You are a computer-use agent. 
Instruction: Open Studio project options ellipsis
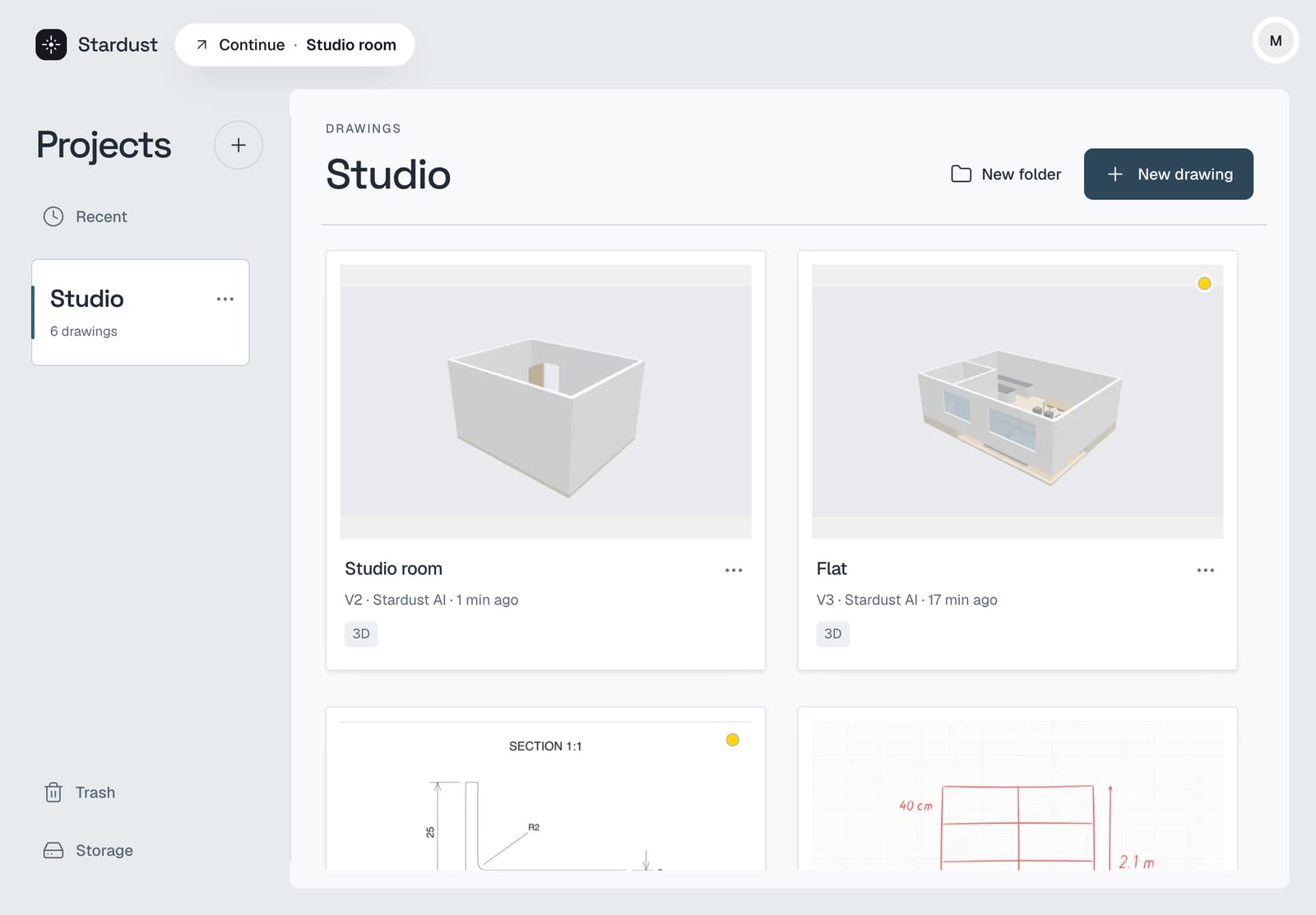[x=225, y=299]
